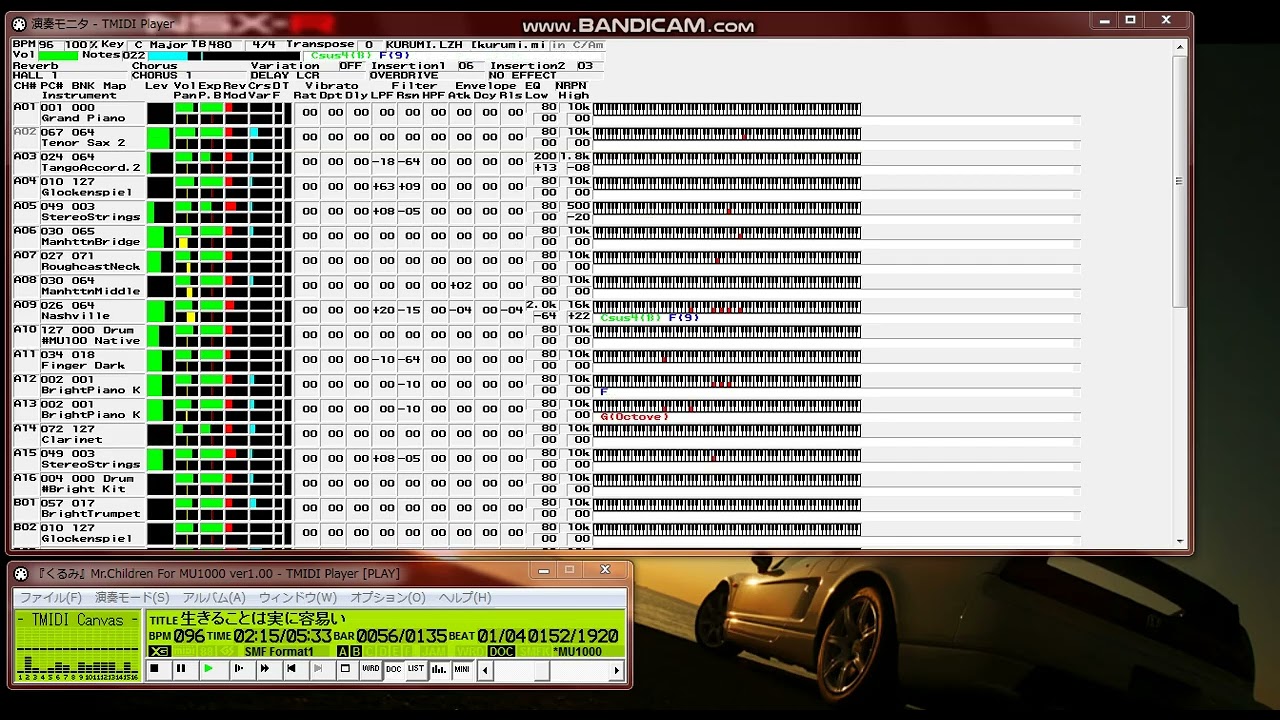Click the TMIDI Canvas level display
This screenshot has width=1280, height=720.
click(77, 645)
